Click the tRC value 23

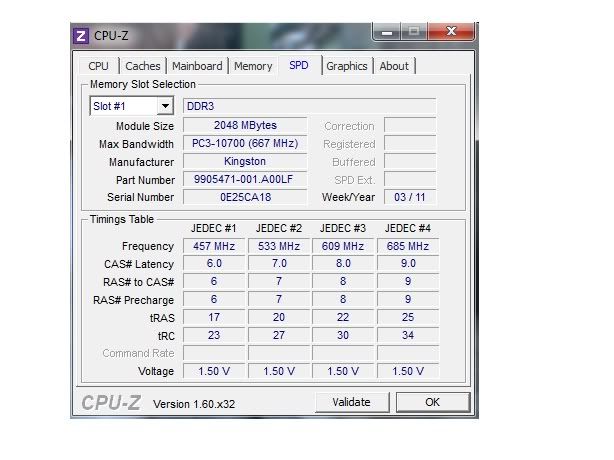214,335
